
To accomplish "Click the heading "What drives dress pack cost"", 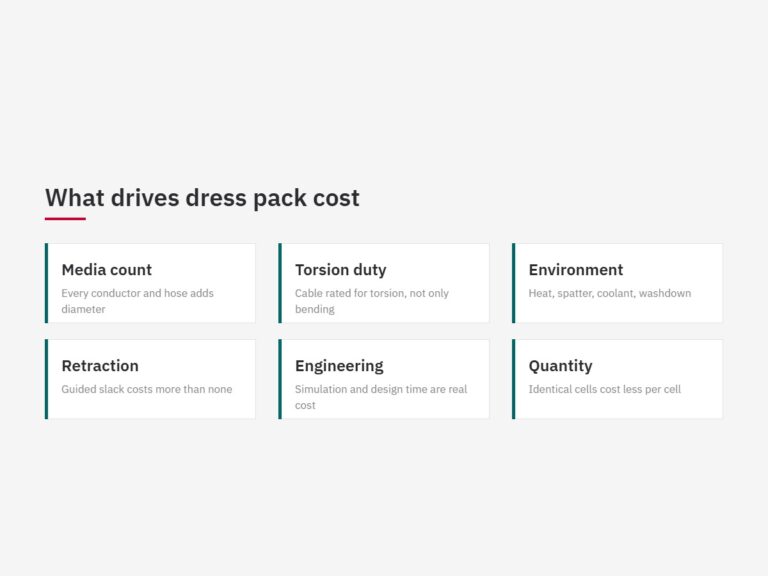I will 202,198.
